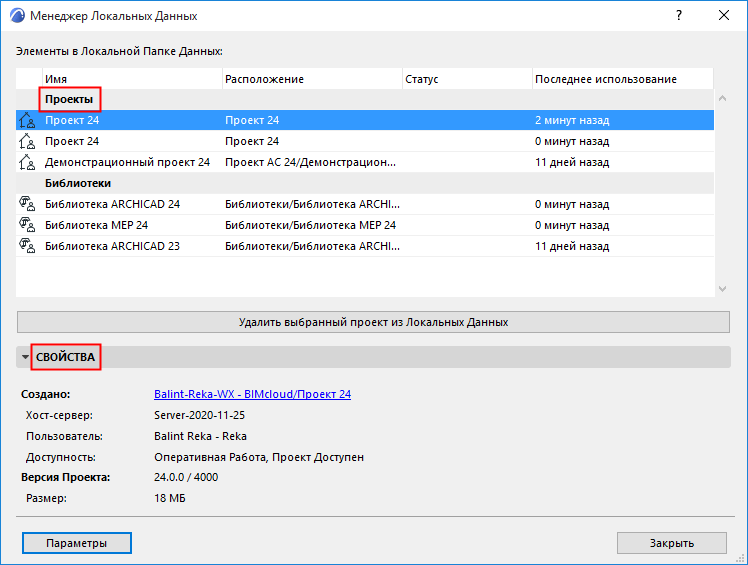Sort by Имя column header
This screenshot has height=565, width=748.
point(130,79)
